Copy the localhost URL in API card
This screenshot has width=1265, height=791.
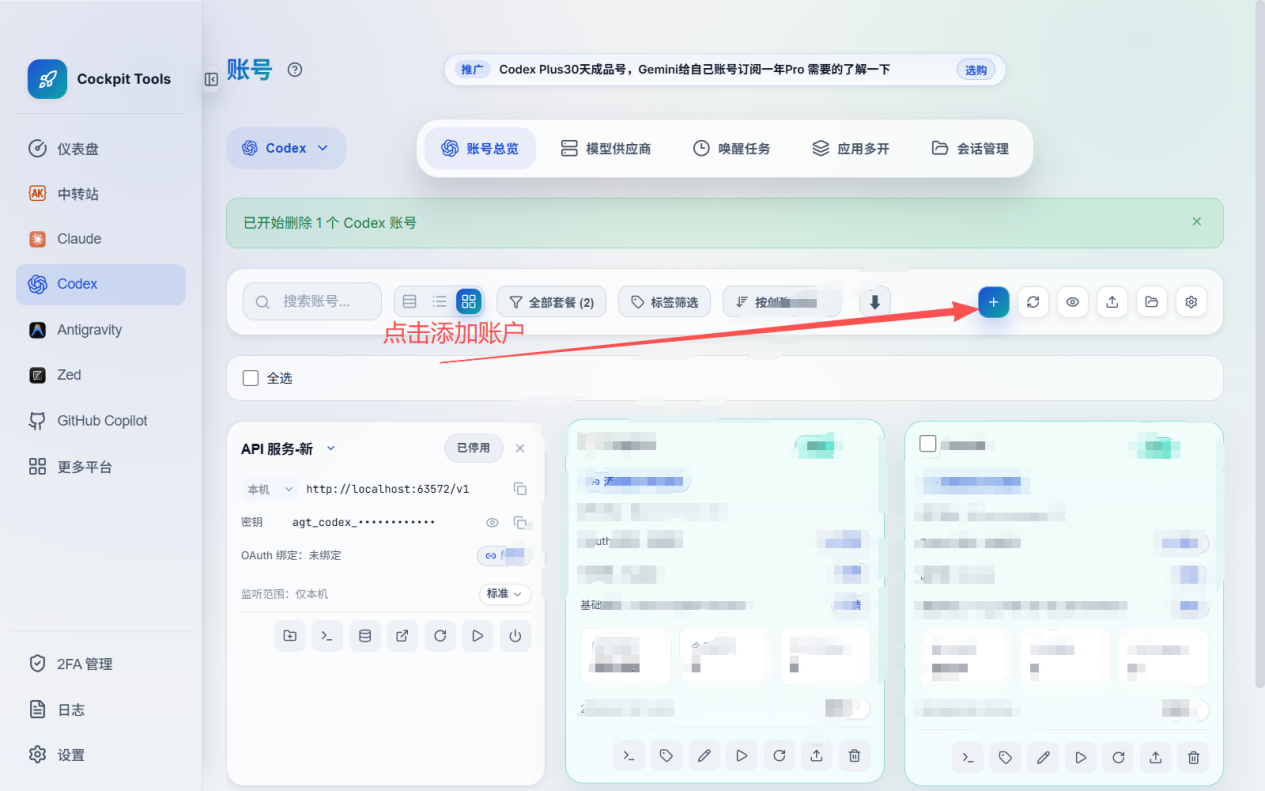point(520,489)
